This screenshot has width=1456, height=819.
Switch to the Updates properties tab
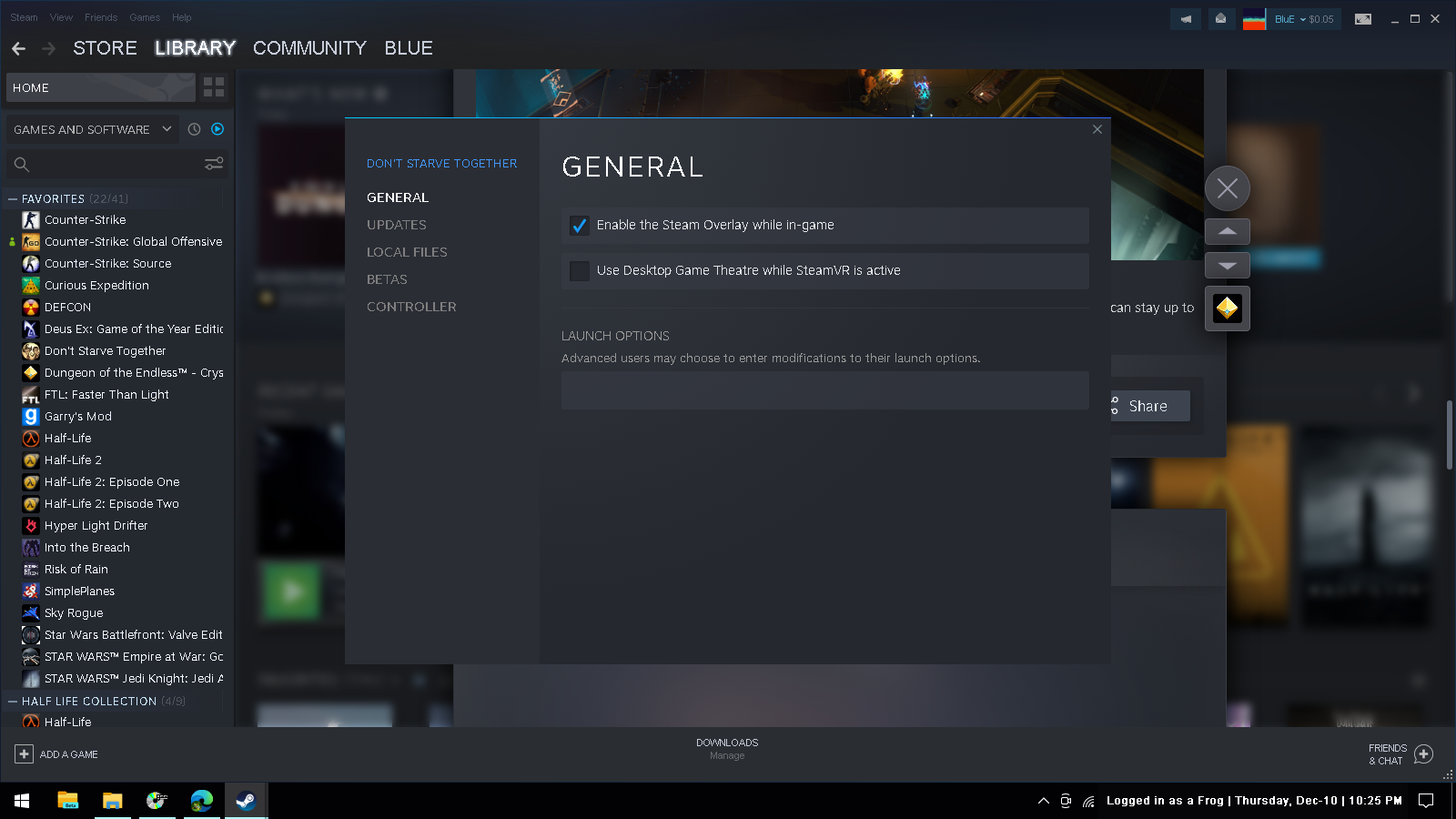pos(397,225)
